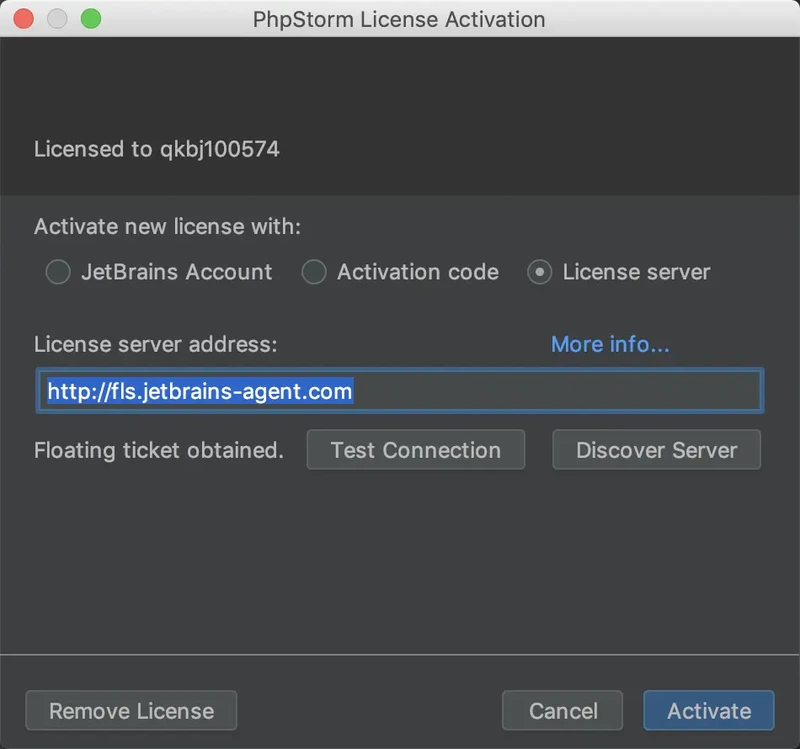Close the dialog with the red button

point(24,19)
